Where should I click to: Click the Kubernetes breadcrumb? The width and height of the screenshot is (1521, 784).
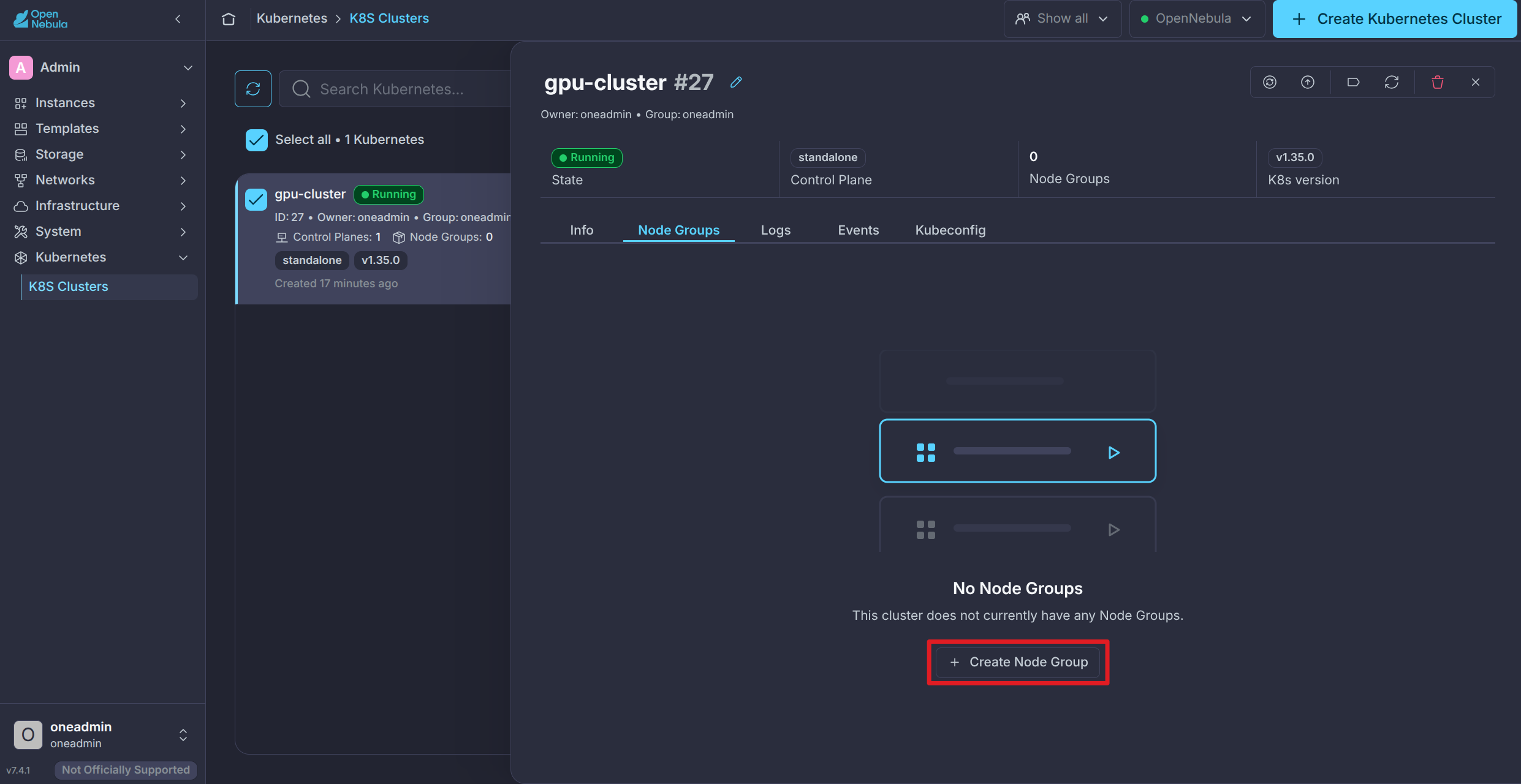(292, 18)
